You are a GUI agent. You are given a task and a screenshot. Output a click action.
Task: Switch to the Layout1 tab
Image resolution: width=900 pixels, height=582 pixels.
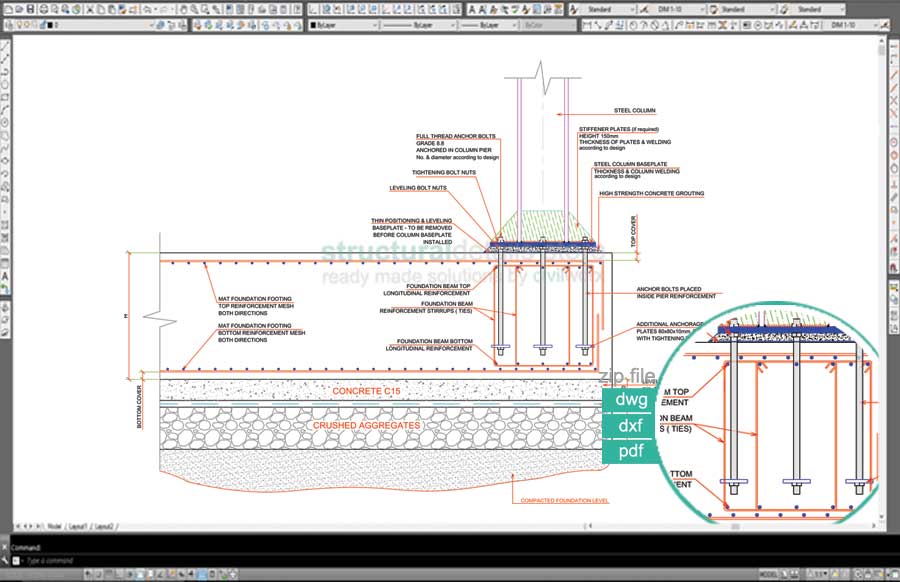77,526
